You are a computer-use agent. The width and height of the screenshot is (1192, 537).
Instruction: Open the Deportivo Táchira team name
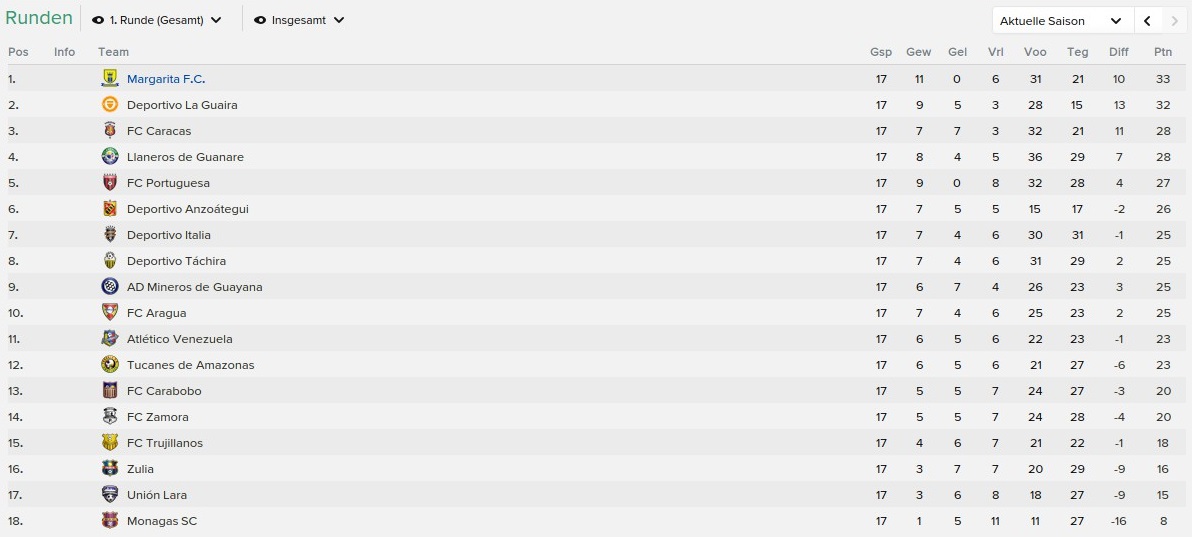(176, 261)
